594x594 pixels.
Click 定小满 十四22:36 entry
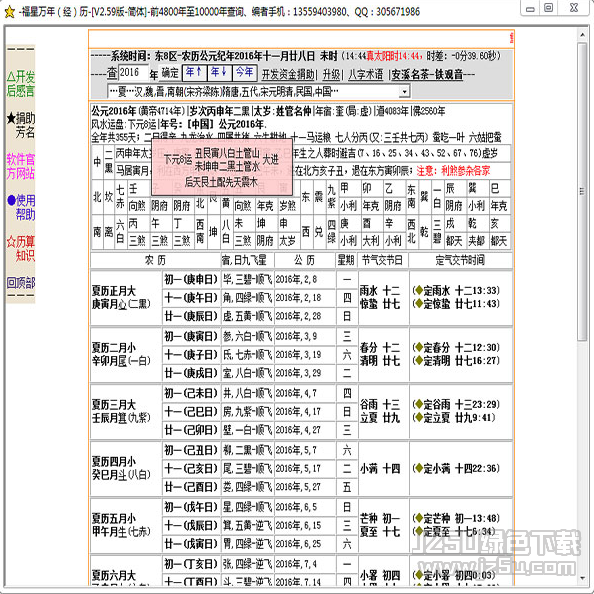click(456, 468)
